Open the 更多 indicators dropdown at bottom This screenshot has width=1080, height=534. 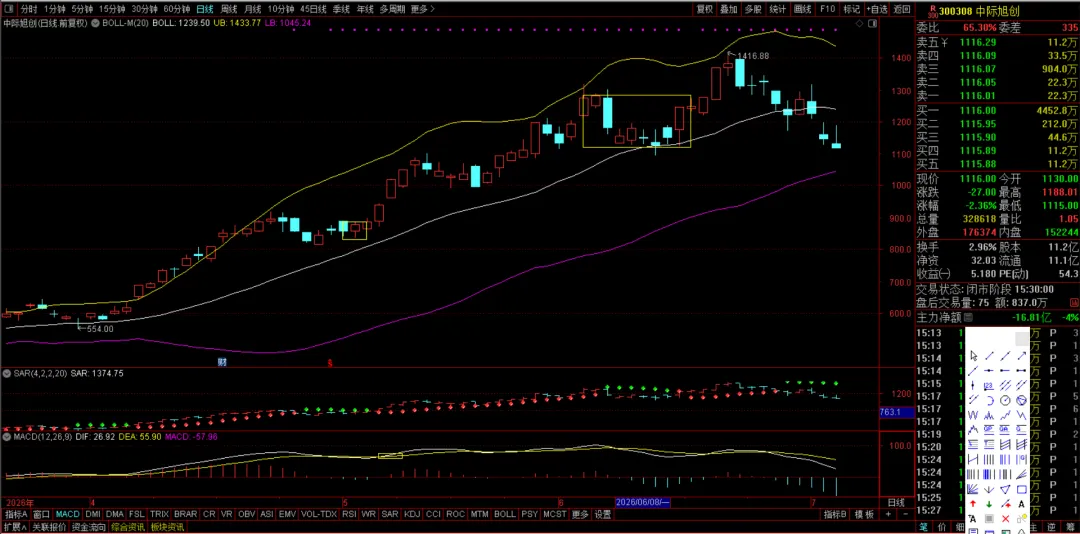click(580, 514)
